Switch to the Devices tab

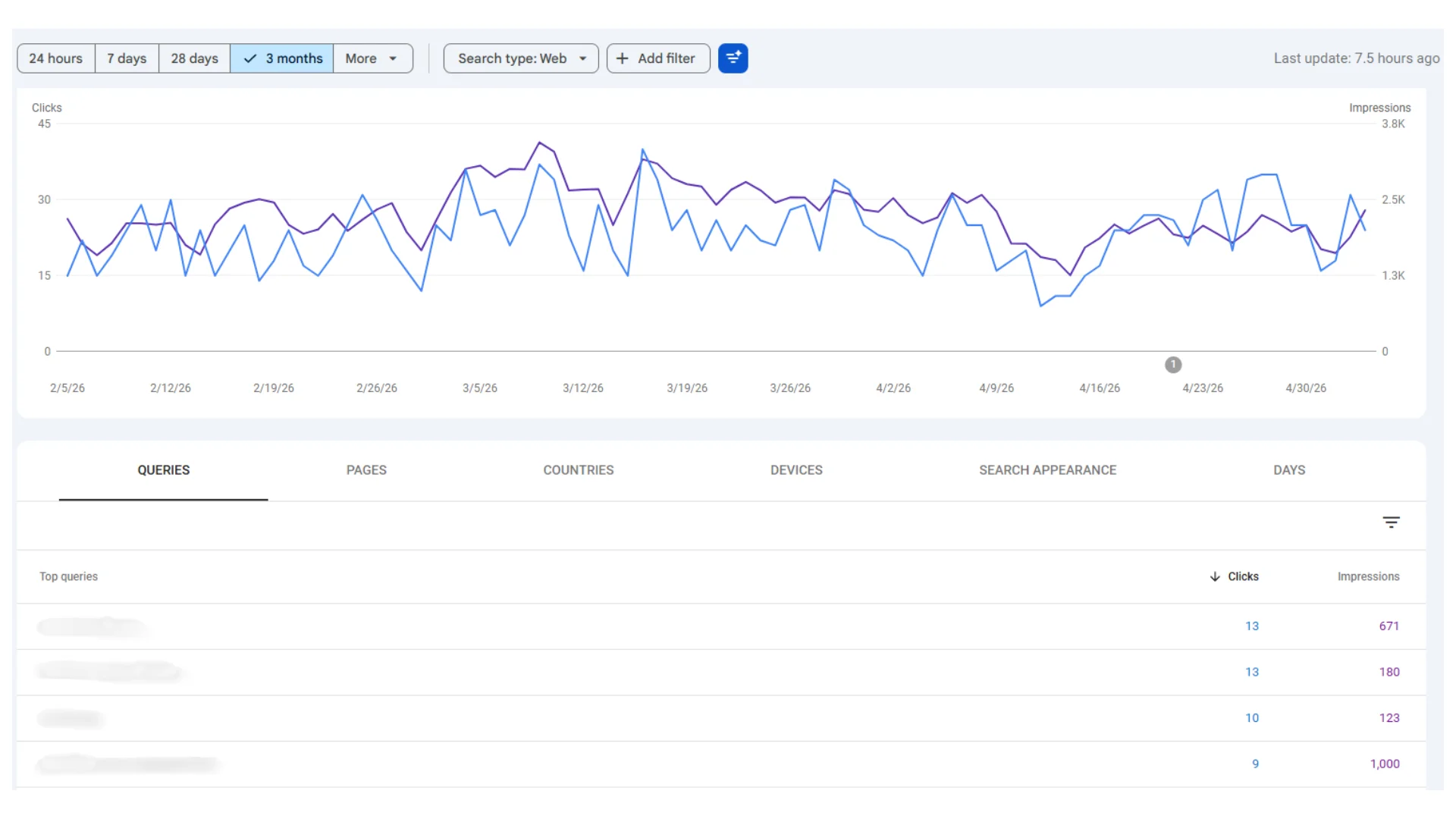coord(796,470)
